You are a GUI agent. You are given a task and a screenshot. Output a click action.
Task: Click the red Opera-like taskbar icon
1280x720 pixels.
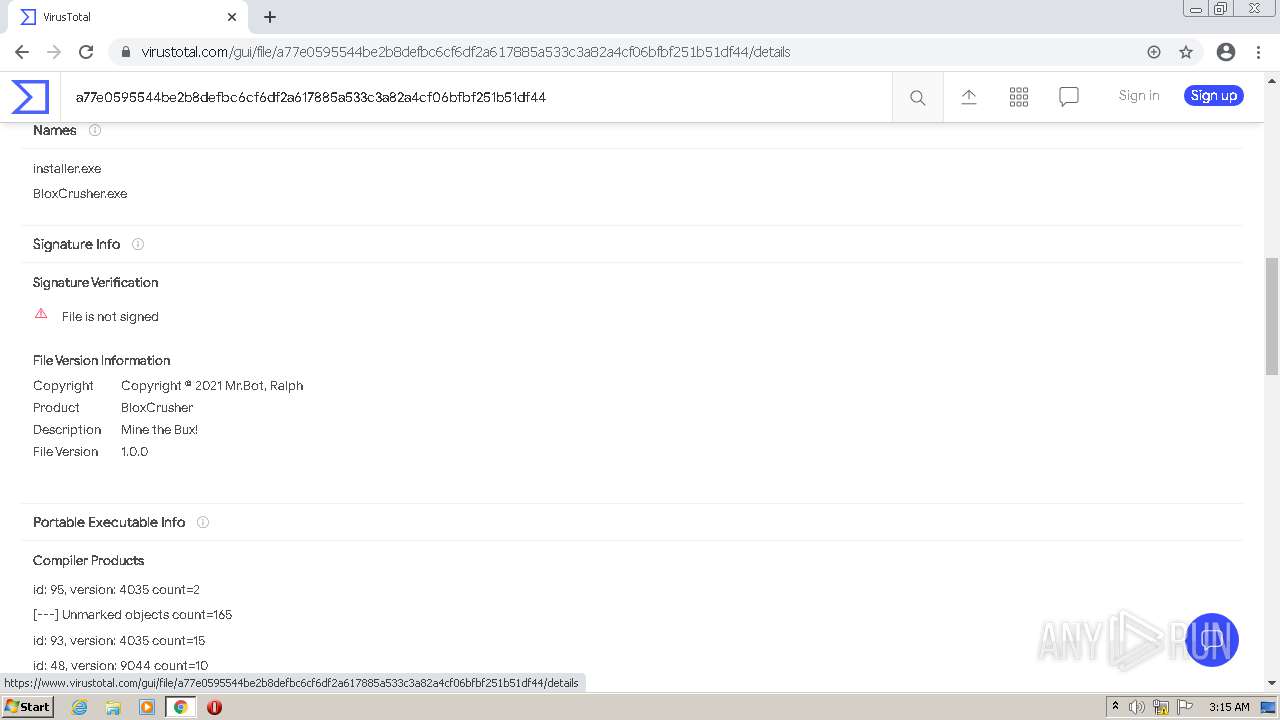point(214,707)
